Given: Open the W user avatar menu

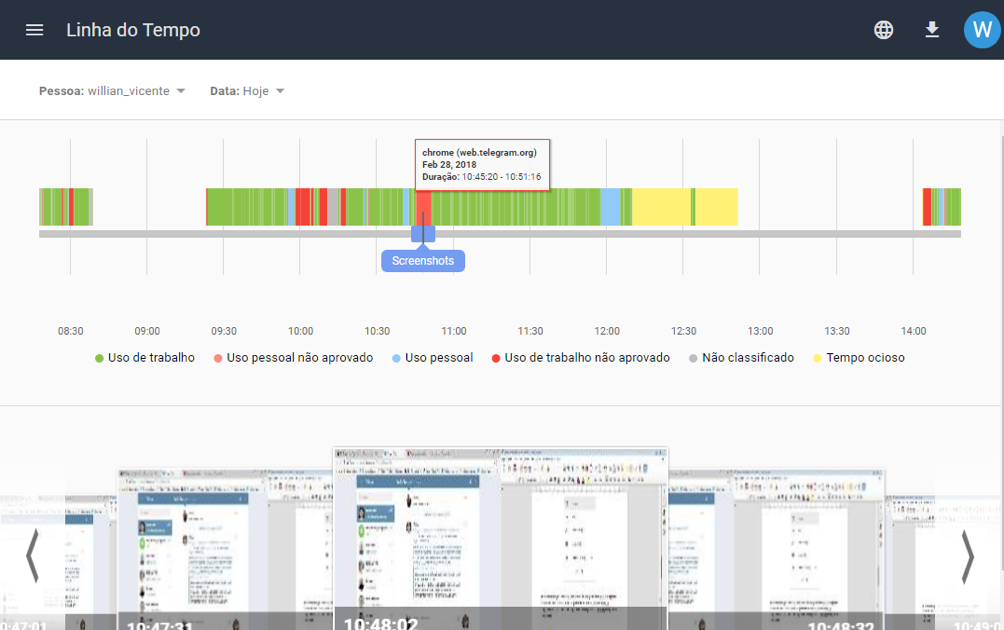Looking at the screenshot, I should click(x=981, y=30).
